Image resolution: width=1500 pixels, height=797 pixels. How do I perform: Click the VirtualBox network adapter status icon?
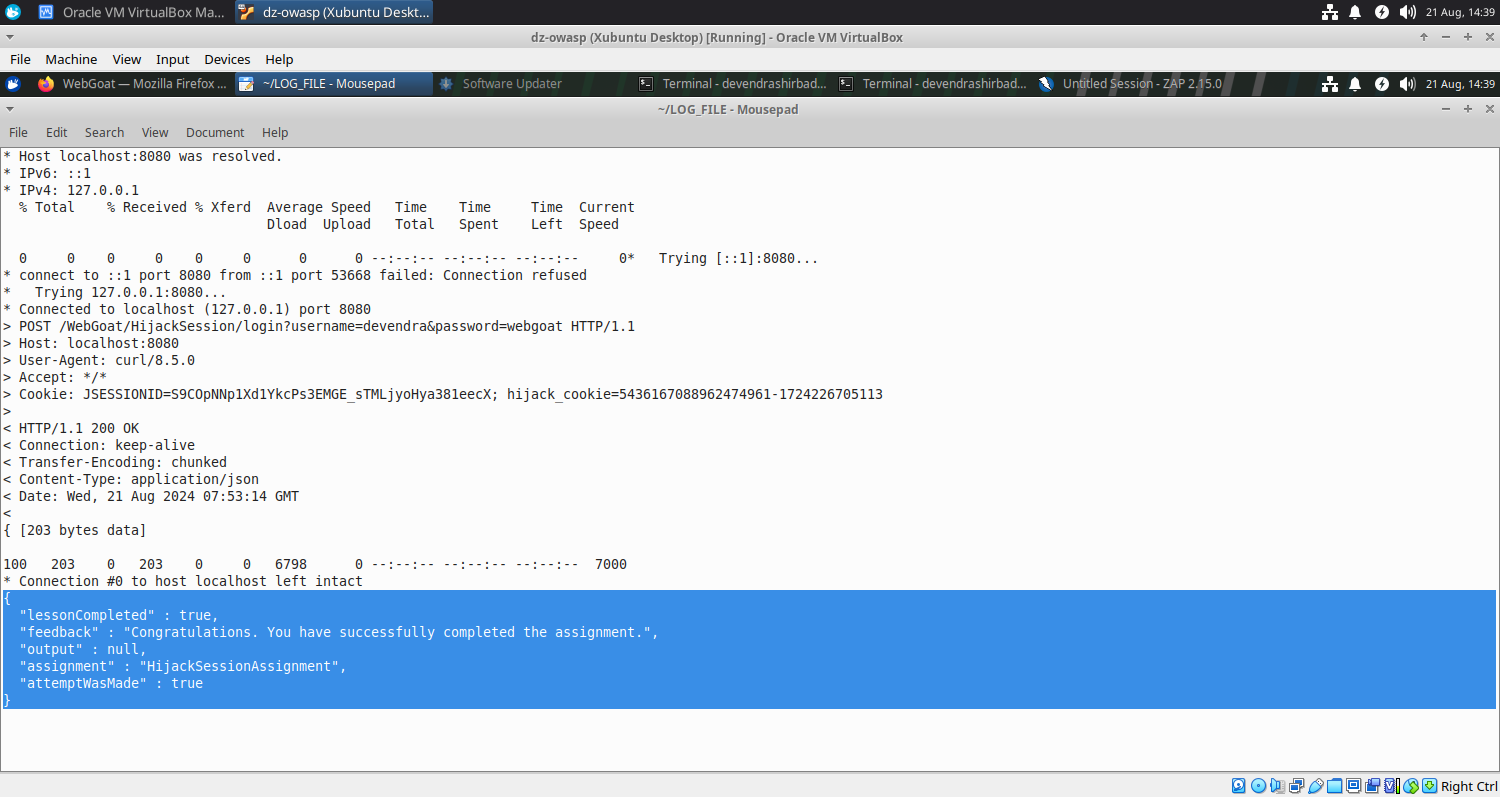click(1297, 786)
